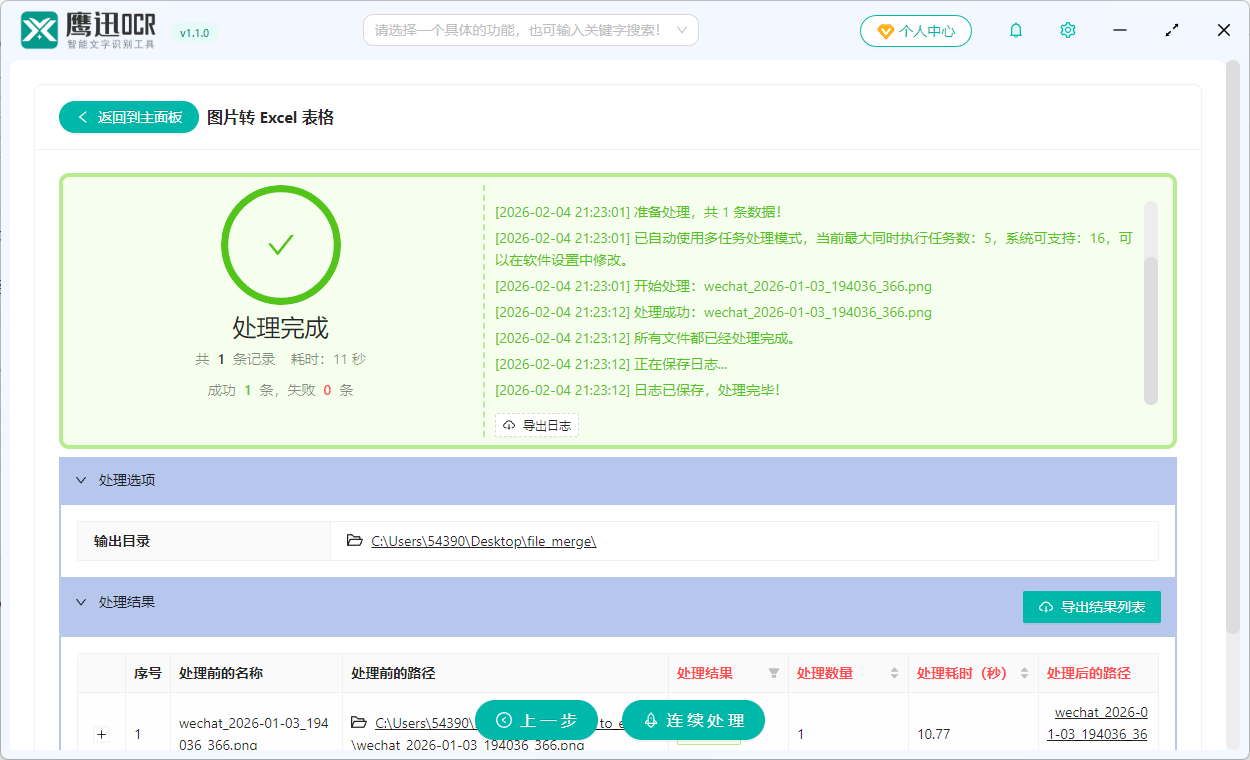Image resolution: width=1250 pixels, height=760 pixels.
Task: Click the folder icon beside the output directory path
Action: coord(355,540)
